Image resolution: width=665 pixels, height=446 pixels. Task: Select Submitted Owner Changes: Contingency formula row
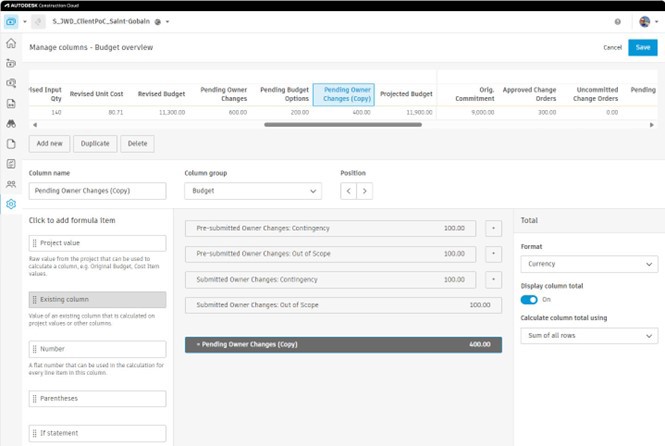click(x=330, y=280)
